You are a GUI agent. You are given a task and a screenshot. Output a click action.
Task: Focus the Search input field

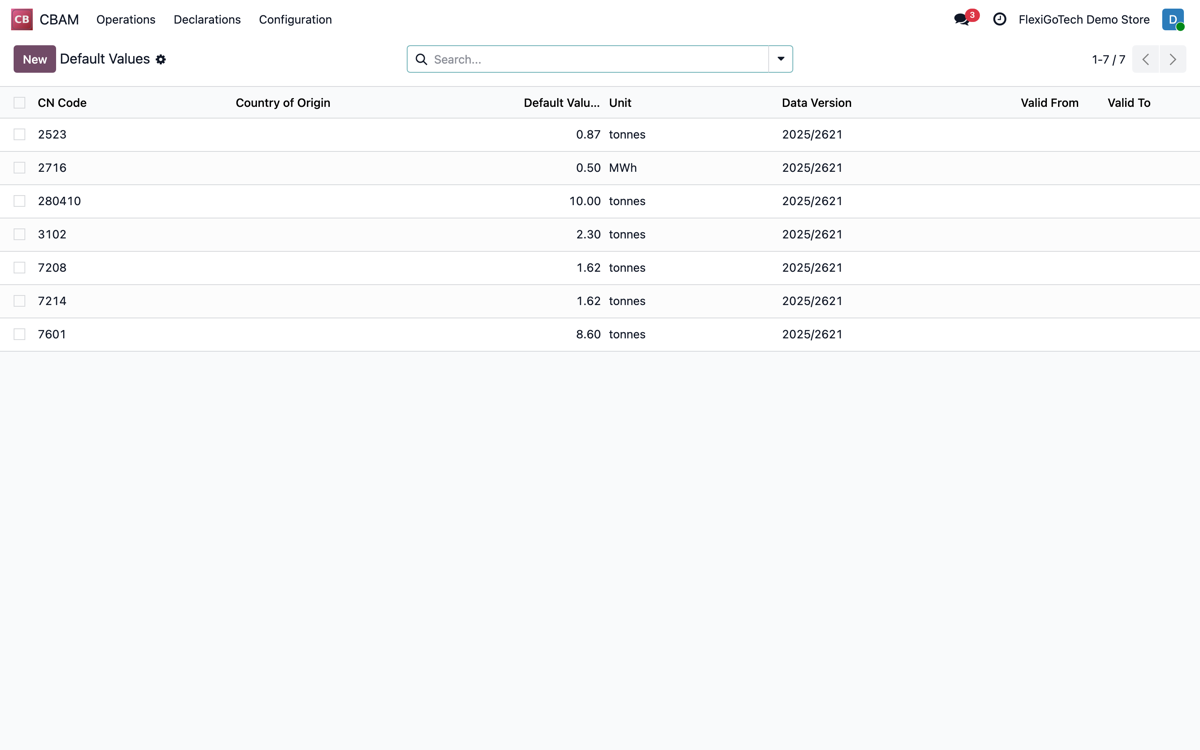(x=598, y=59)
